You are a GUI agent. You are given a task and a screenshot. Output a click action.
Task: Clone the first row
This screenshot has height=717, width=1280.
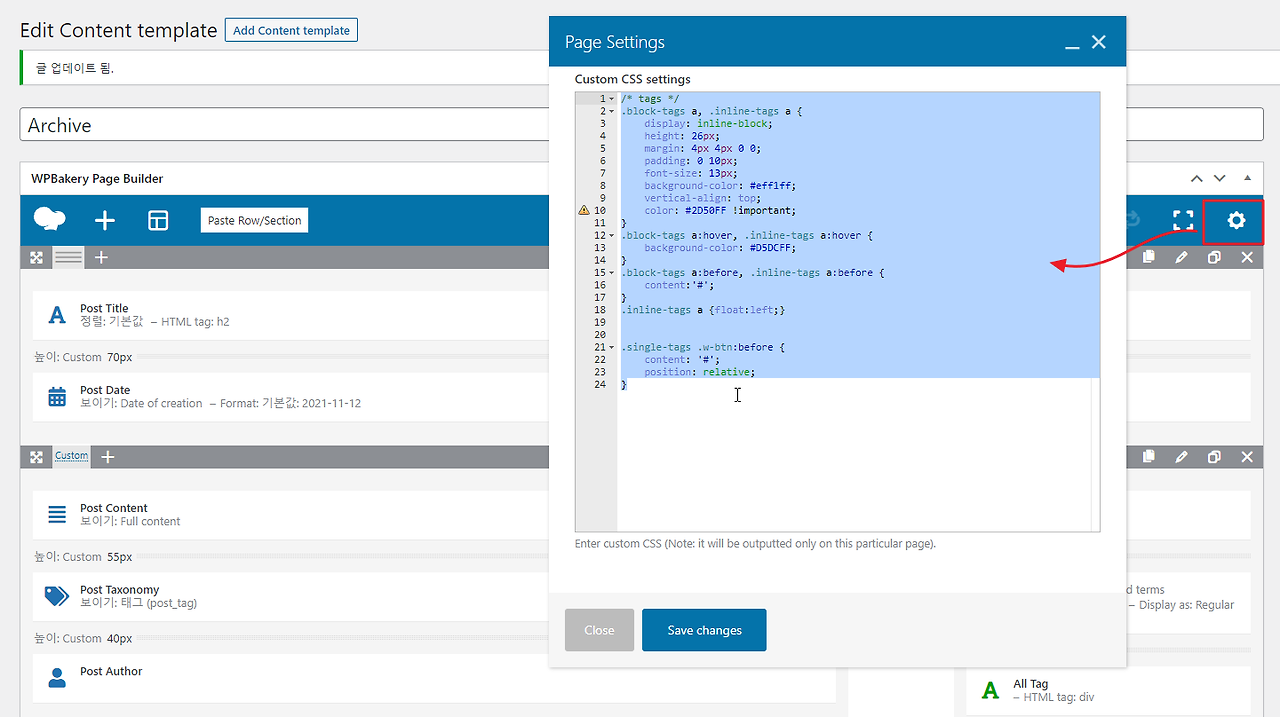click(1214, 258)
